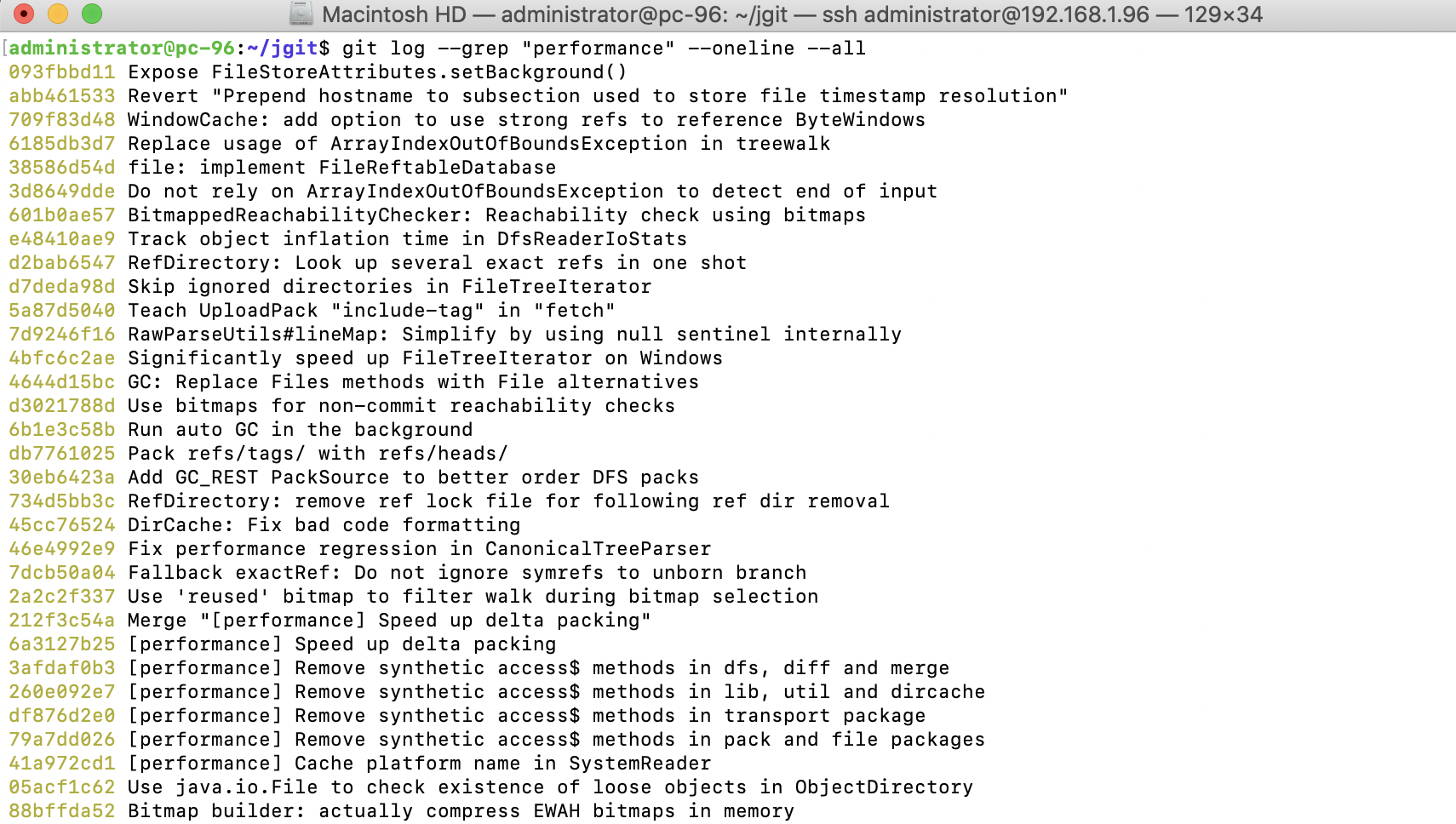1456x824 pixels.
Task: Click 'Fix performance regression in CanonicalTreeParser' message
Action: [419, 549]
